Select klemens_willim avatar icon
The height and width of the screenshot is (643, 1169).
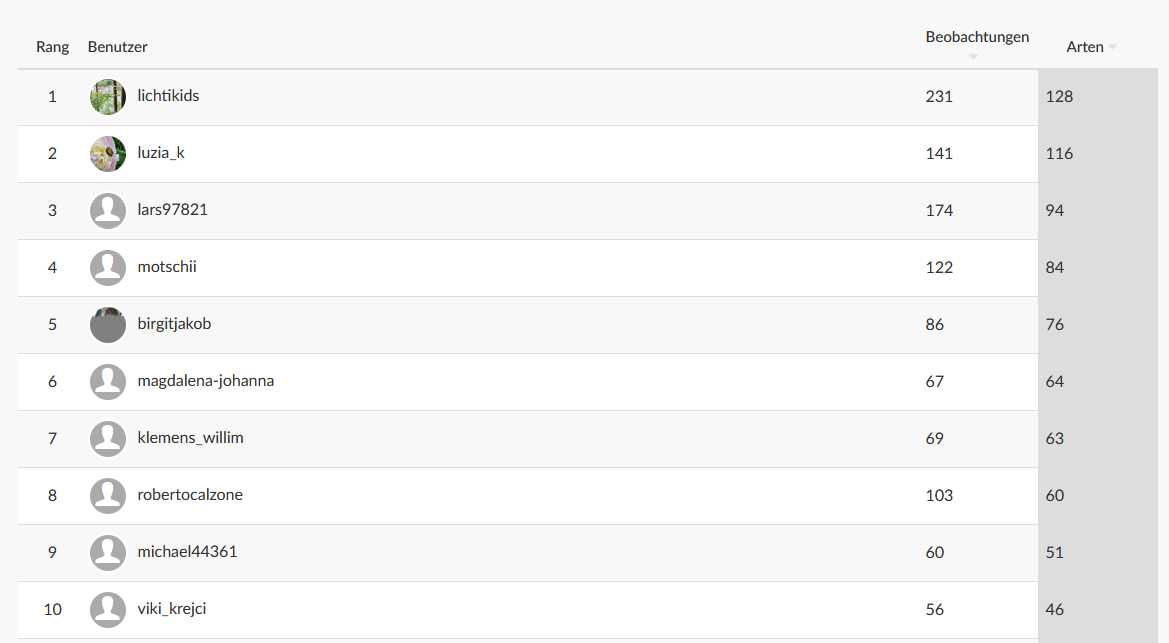tap(108, 439)
